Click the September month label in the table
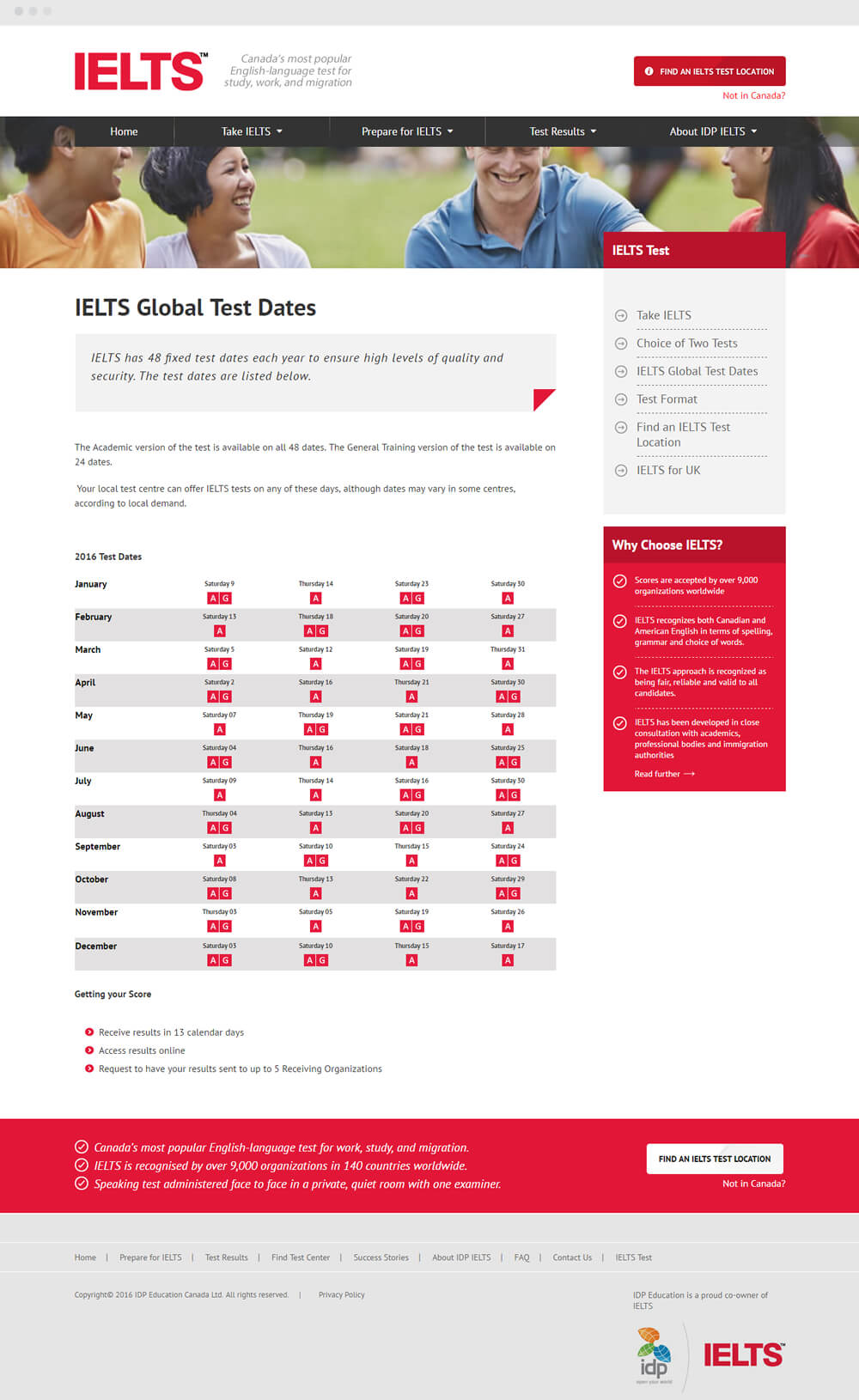The width and height of the screenshot is (859, 1400). 97,847
